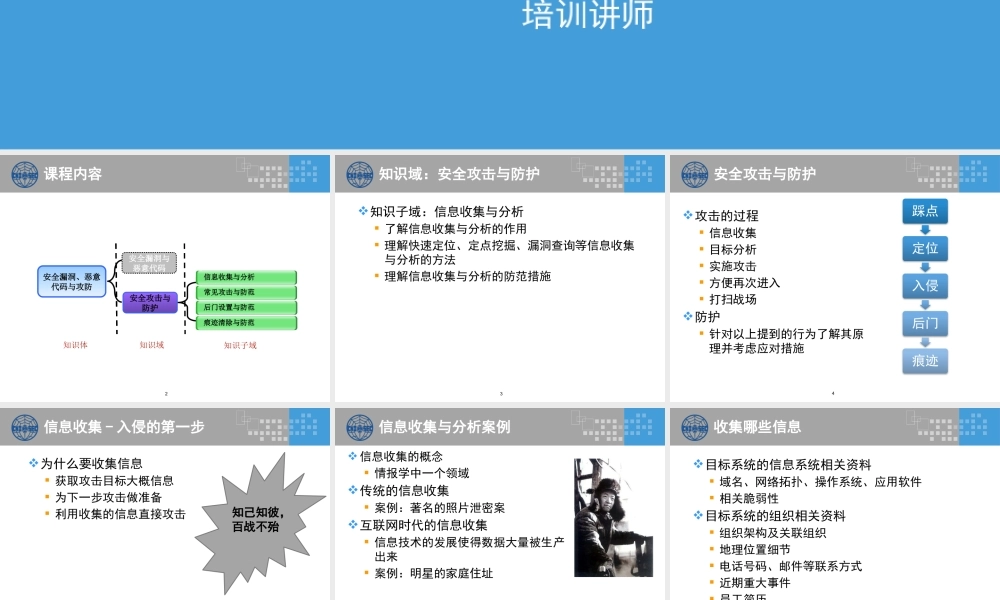Click the 痕迹 step shape at flow bottom
The image size is (1000, 600).
pyautogui.click(x=925, y=361)
